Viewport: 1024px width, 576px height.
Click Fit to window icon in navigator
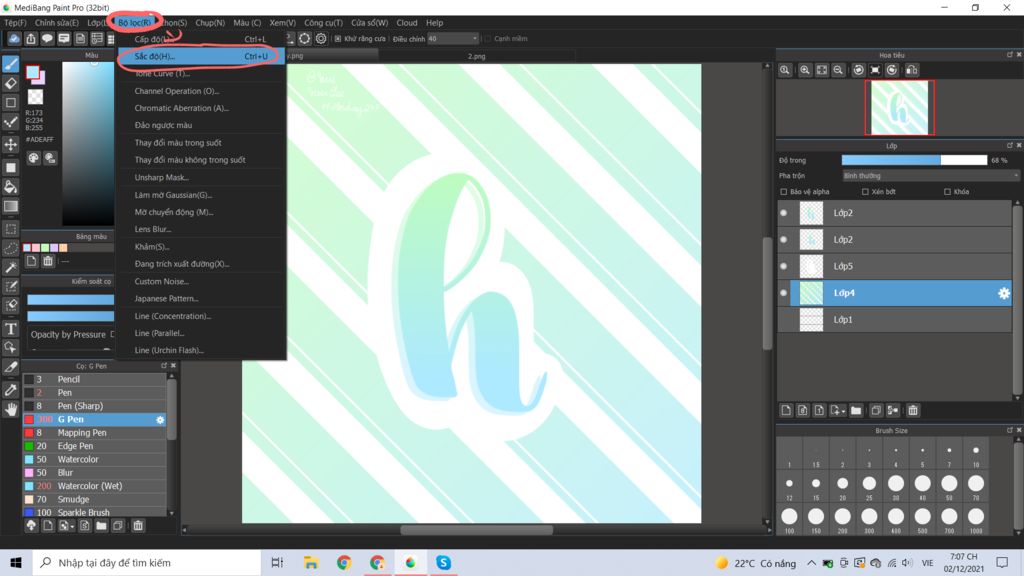tap(822, 70)
